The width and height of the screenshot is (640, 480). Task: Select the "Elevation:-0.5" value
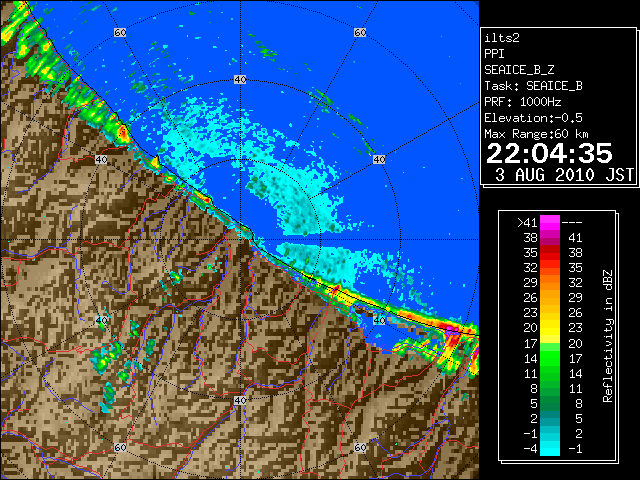533,118
